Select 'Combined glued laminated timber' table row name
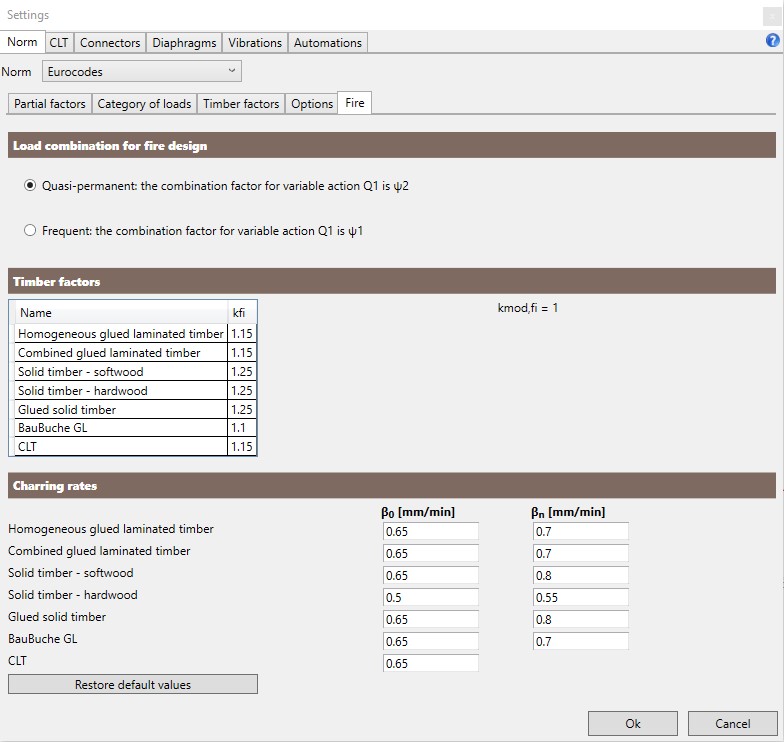Viewport: 784px width, 742px height. pyautogui.click(x=121, y=352)
